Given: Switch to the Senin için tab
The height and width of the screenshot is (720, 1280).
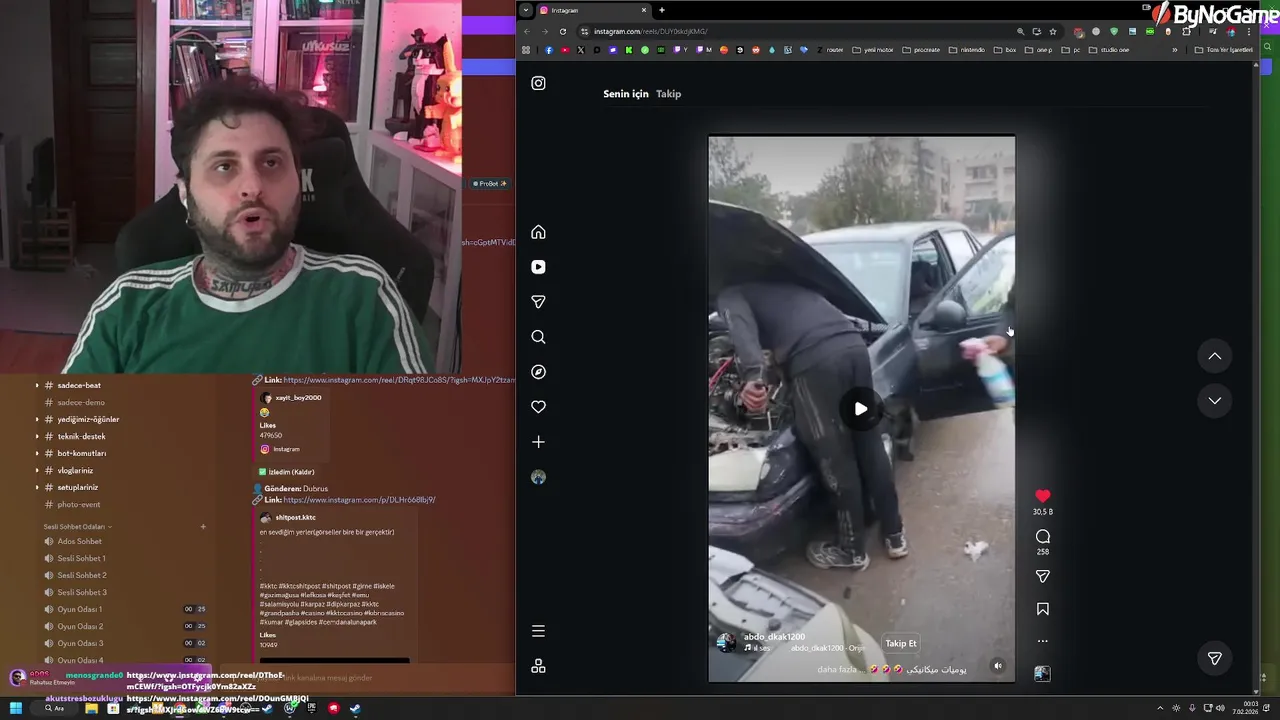Looking at the screenshot, I should (x=626, y=94).
